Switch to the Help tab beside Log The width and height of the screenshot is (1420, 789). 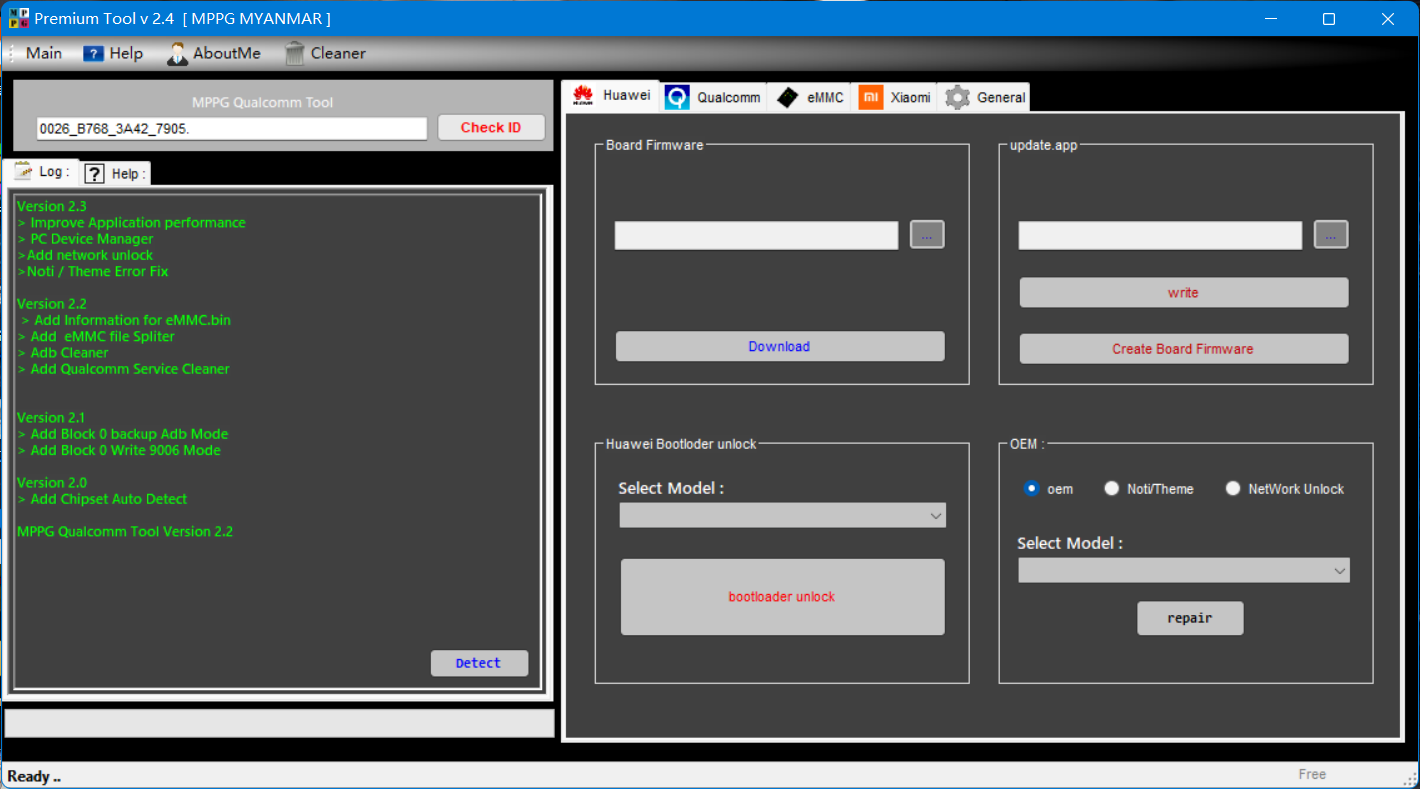114,172
